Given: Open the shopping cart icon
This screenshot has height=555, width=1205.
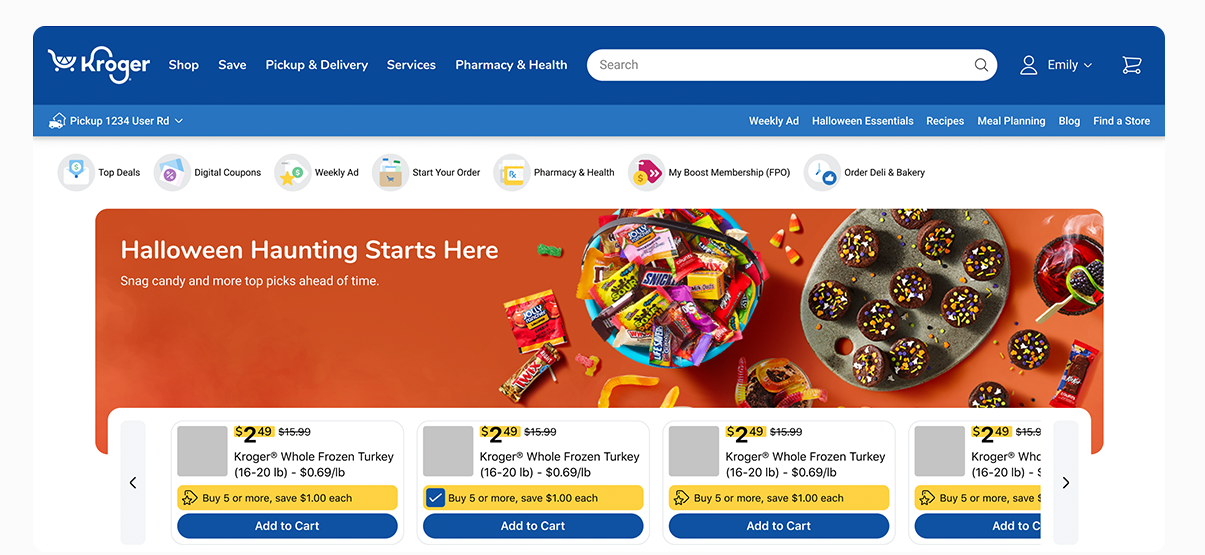Looking at the screenshot, I should tap(1131, 65).
